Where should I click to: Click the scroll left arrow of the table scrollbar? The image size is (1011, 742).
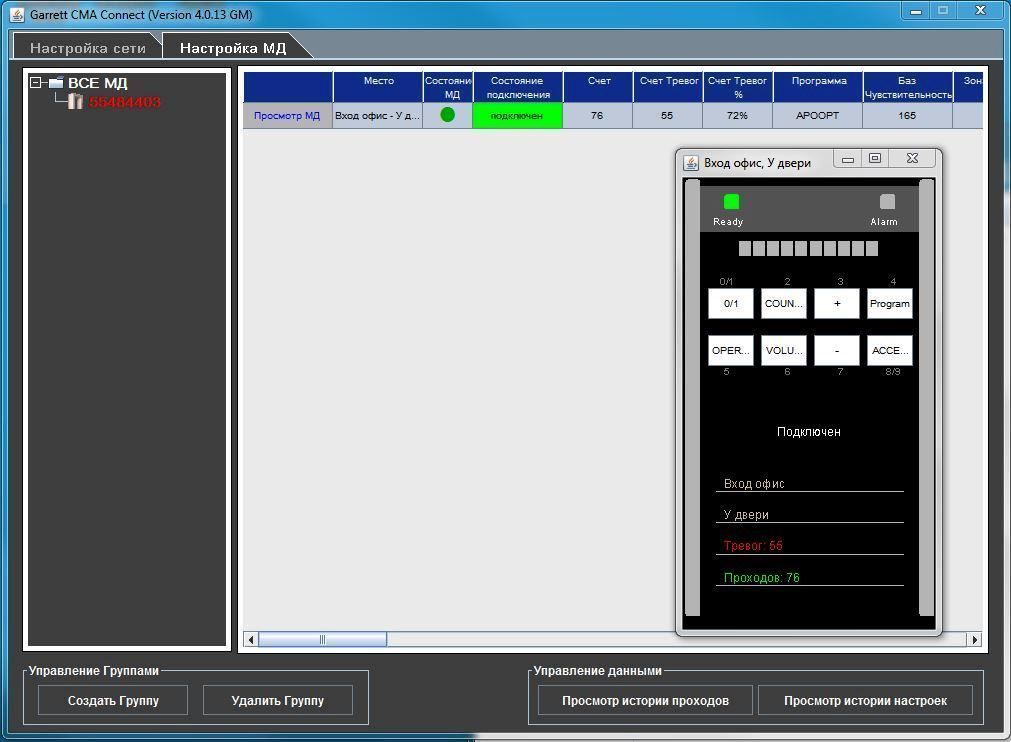click(x=251, y=639)
